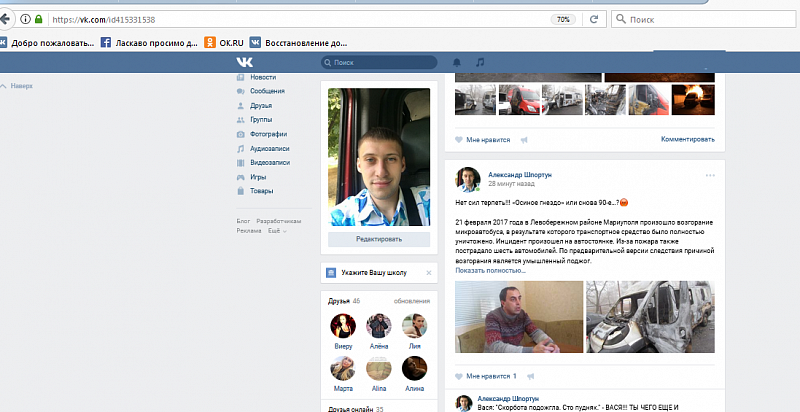Open the first avatar in friends grid
This screenshot has width=800, height=412.
coord(343,326)
